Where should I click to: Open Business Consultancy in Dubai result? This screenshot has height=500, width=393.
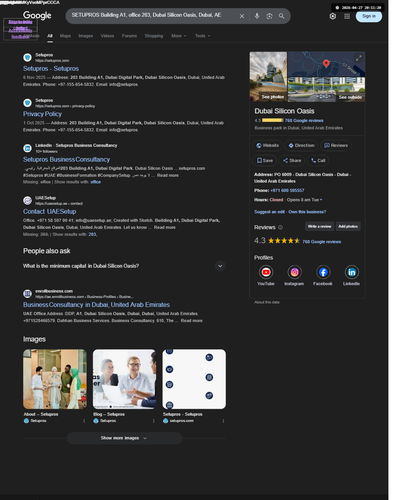point(96,305)
